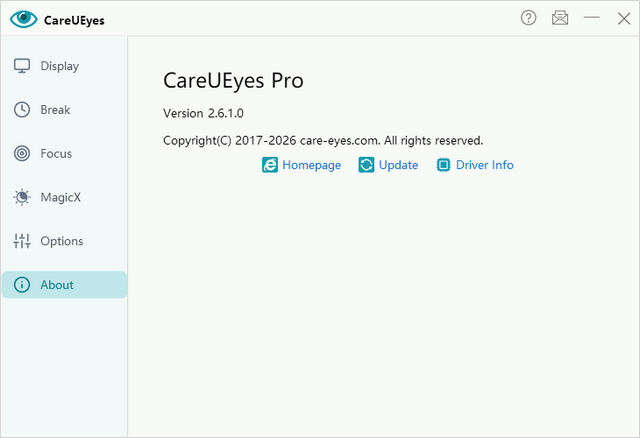This screenshot has height=438, width=640.
Task: Check for updates via Update link
Action: tap(398, 165)
